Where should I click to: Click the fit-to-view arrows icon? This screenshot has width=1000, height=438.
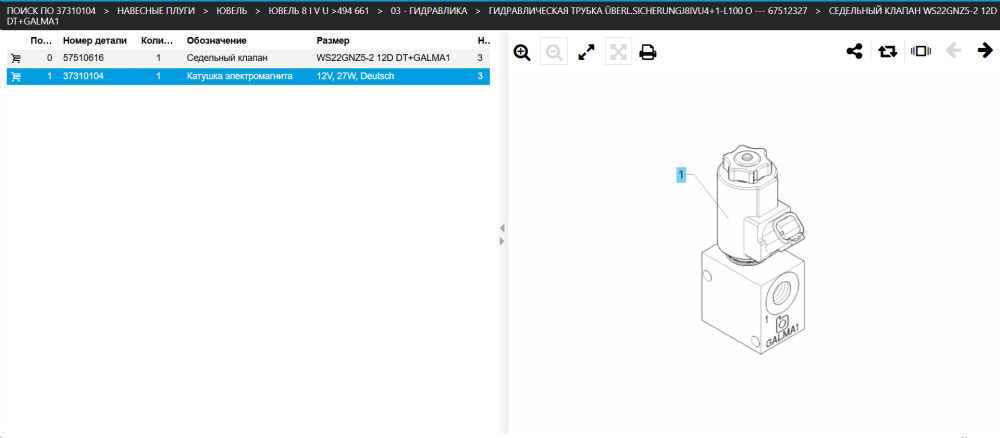pos(618,52)
